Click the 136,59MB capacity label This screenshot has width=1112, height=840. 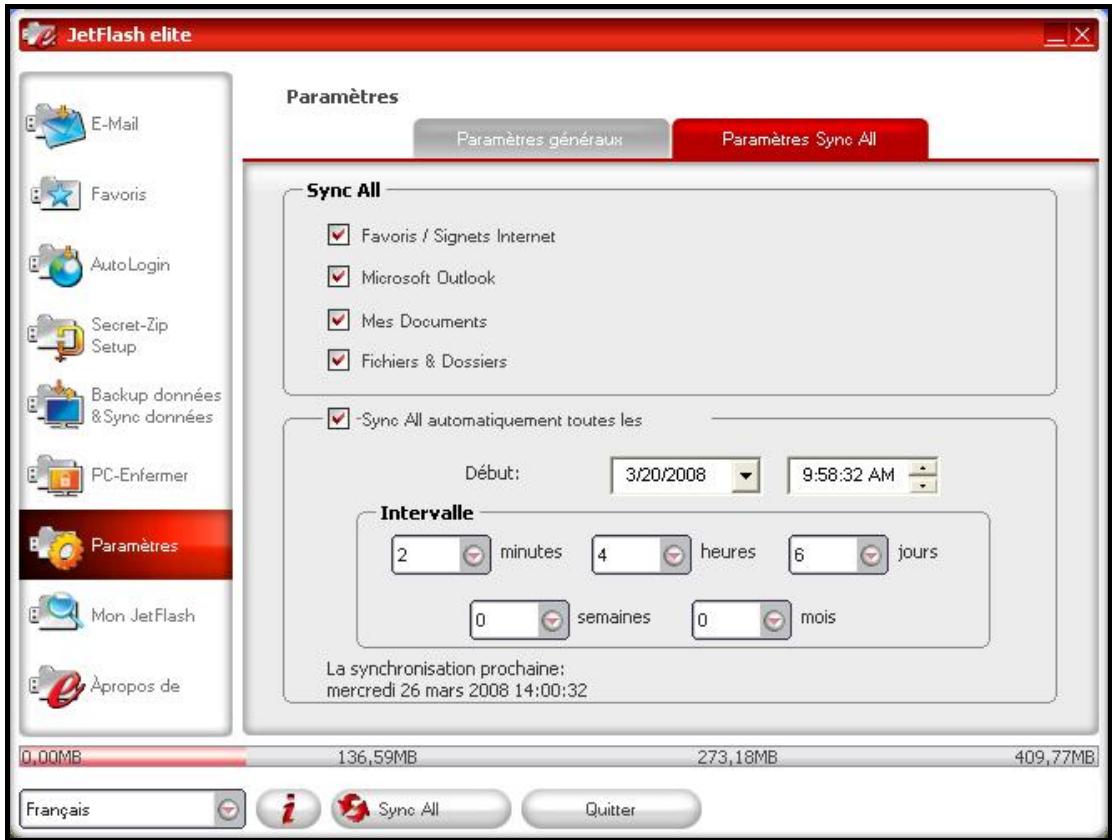pos(377,758)
